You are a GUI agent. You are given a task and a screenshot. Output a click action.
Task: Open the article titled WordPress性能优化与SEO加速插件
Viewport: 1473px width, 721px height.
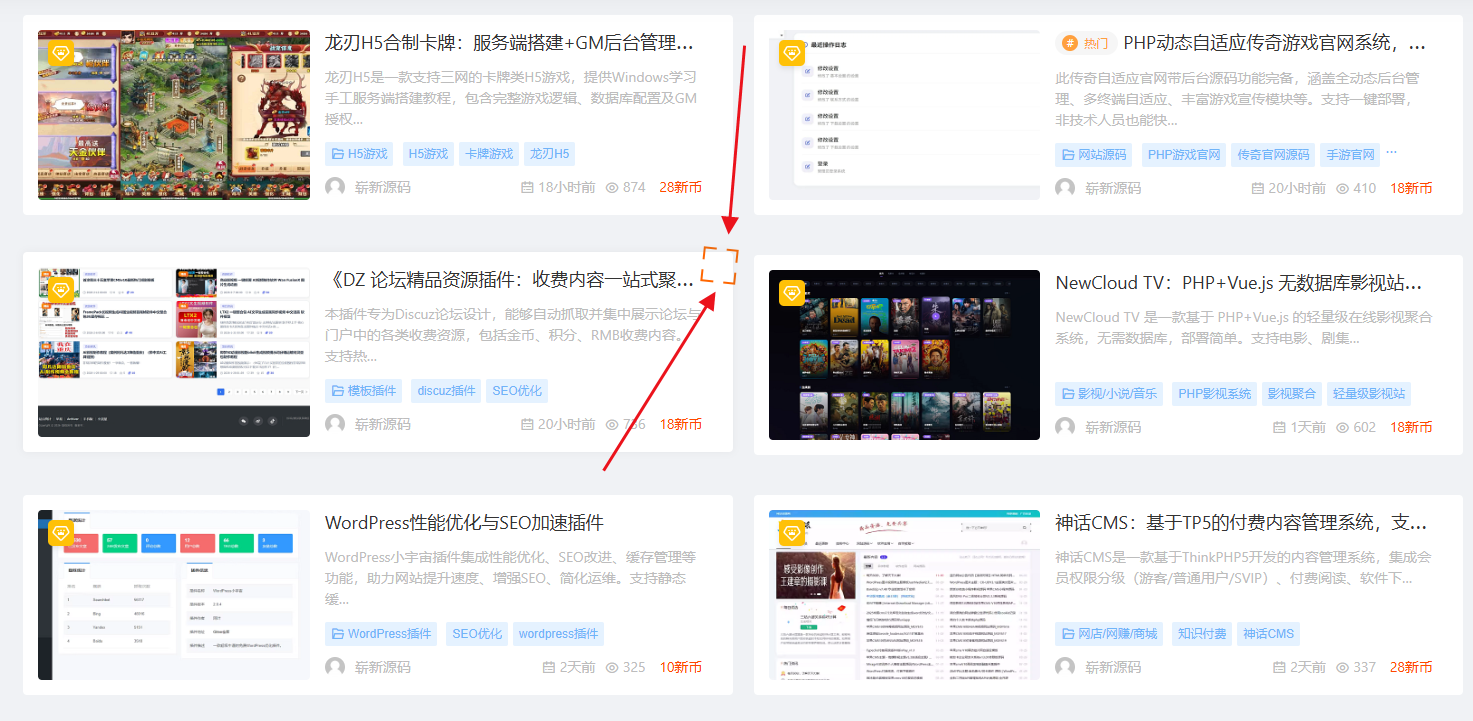pyautogui.click(x=464, y=523)
